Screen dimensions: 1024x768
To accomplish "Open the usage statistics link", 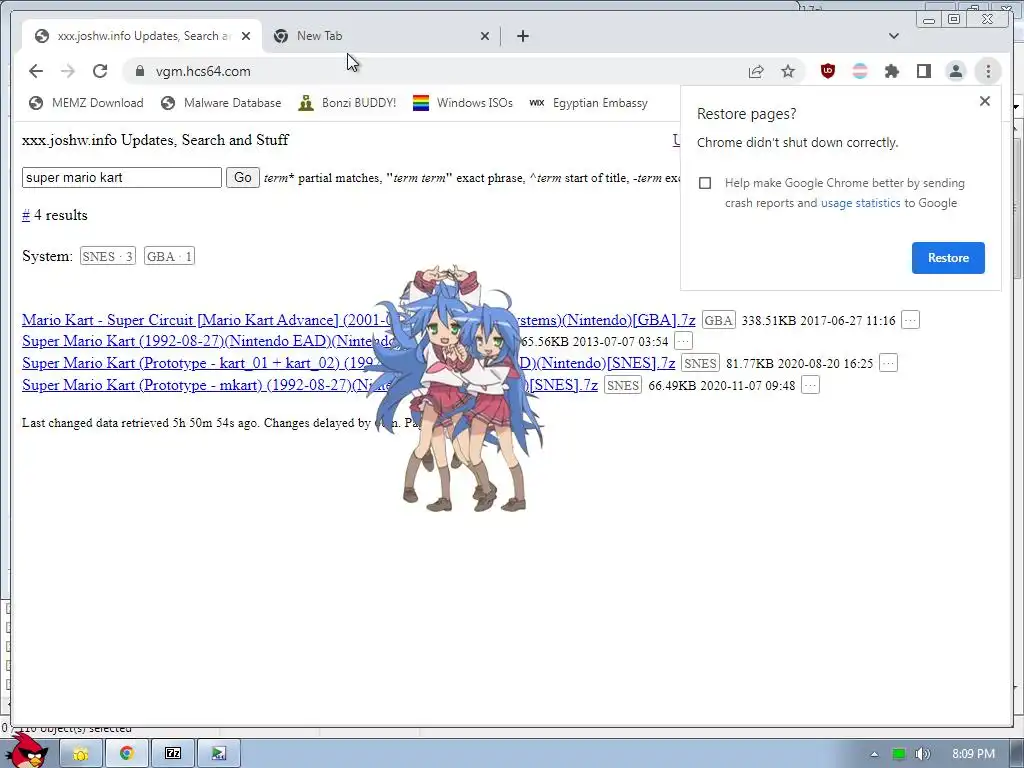I will click(860, 203).
